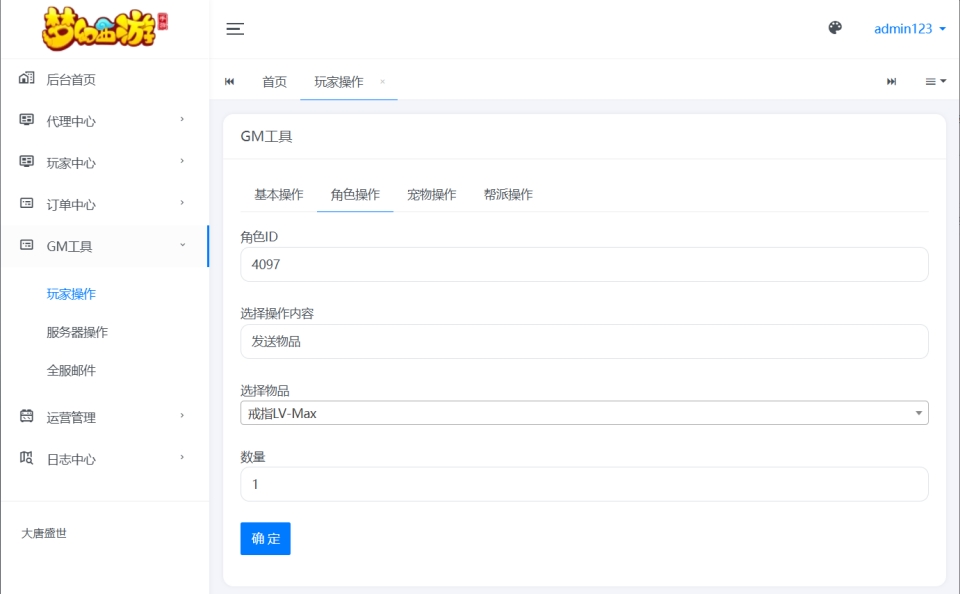Focus the 数量 input field

pyautogui.click(x=584, y=484)
